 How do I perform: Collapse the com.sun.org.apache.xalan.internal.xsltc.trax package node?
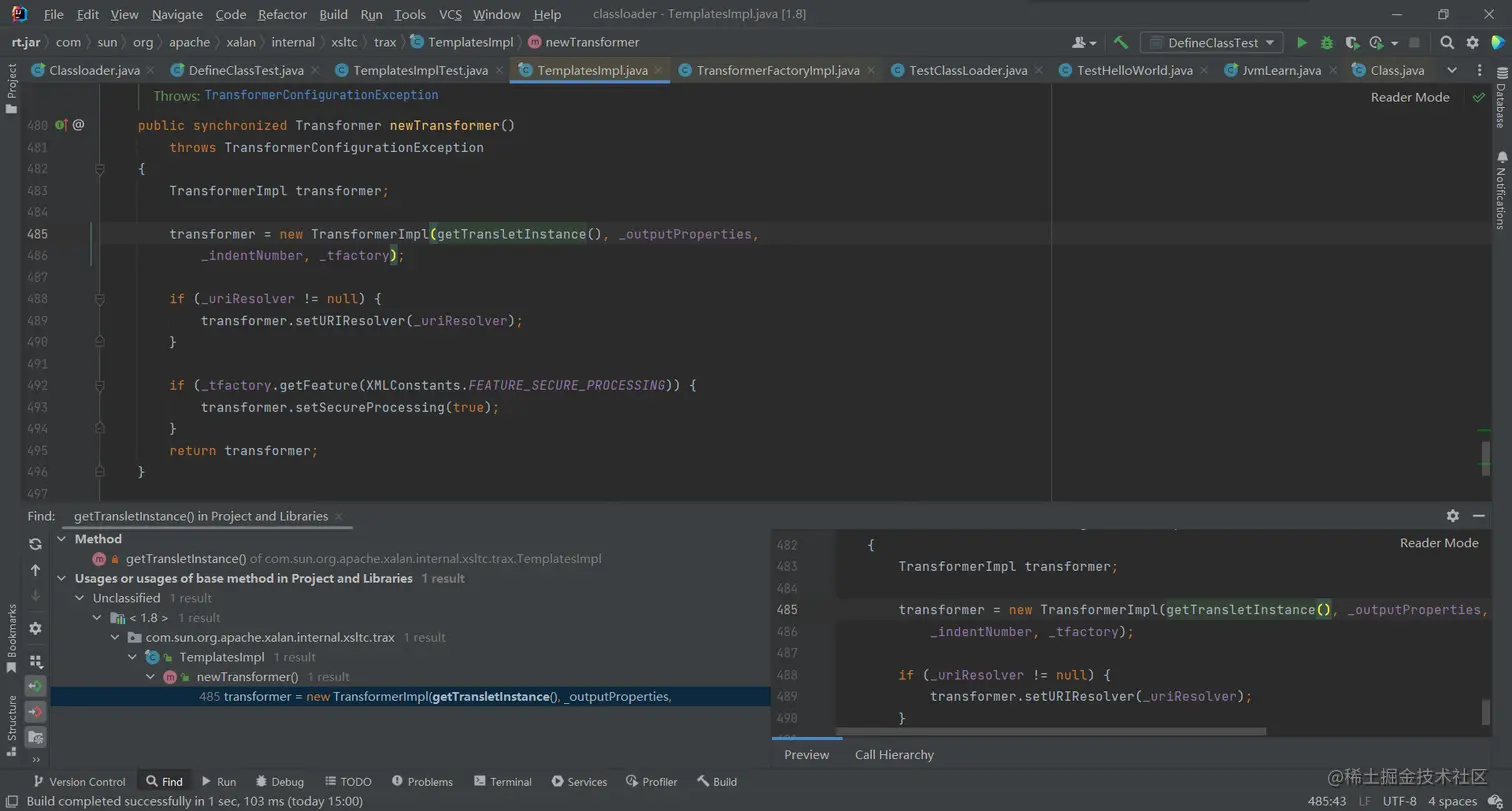pos(116,637)
